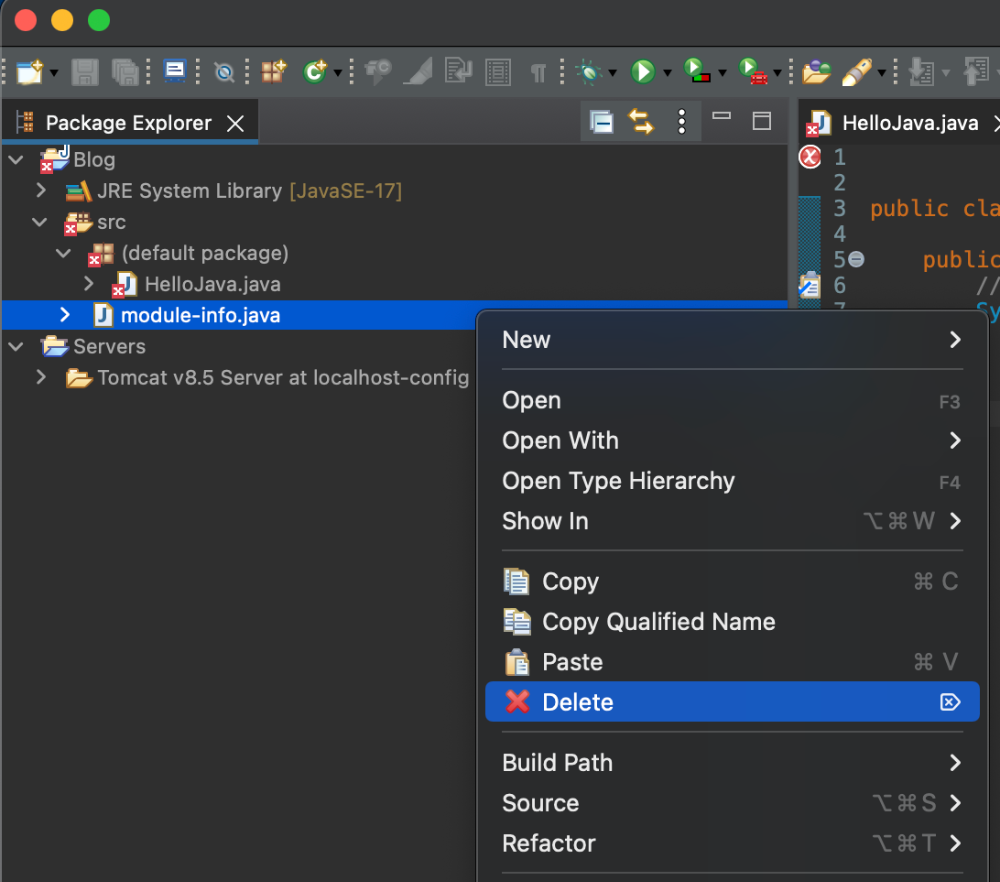Click the green Run button in toolbar
The width and height of the screenshot is (1000, 882).
pyautogui.click(x=642, y=72)
